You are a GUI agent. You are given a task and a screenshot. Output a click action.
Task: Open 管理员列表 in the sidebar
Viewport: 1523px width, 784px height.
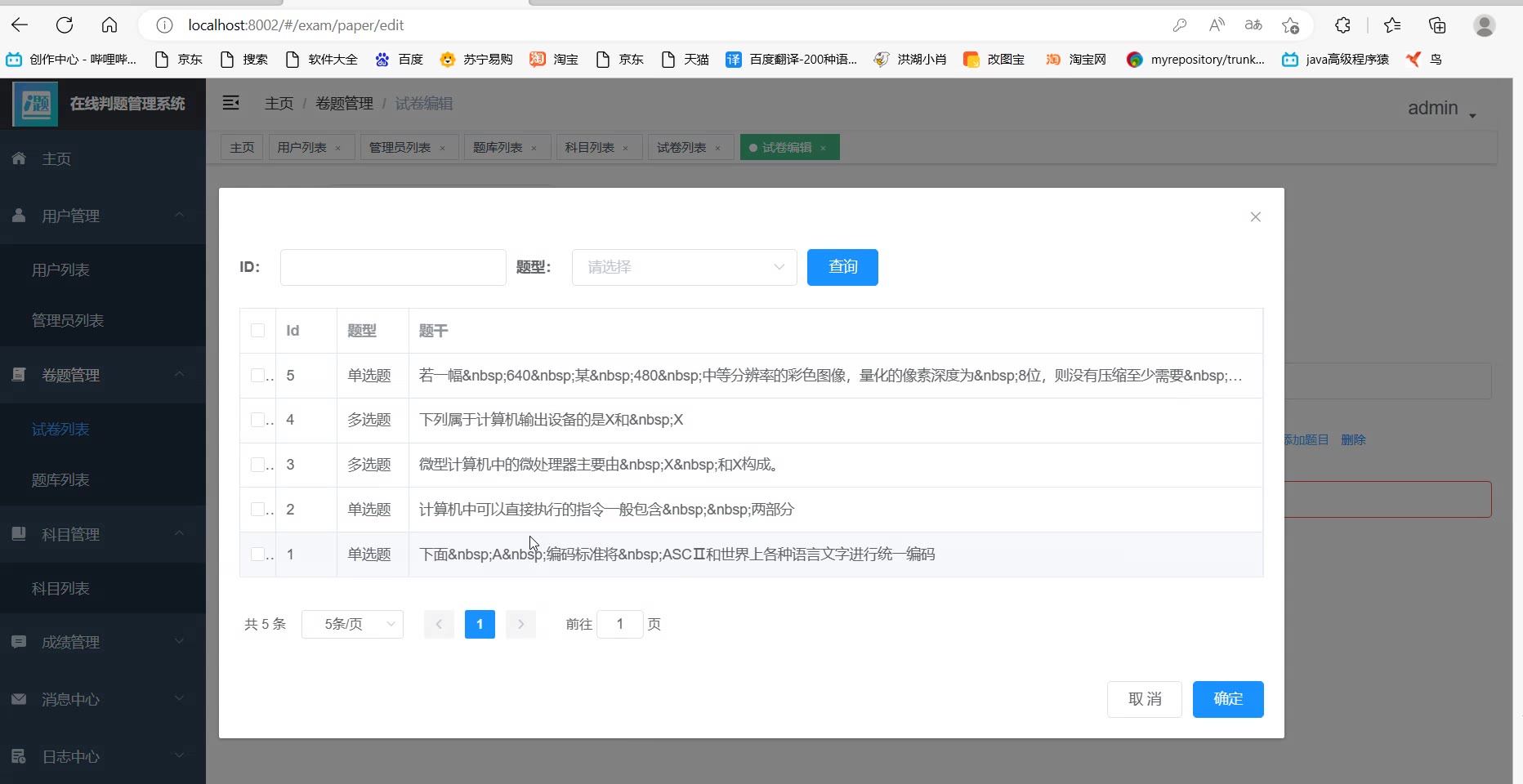(103, 320)
